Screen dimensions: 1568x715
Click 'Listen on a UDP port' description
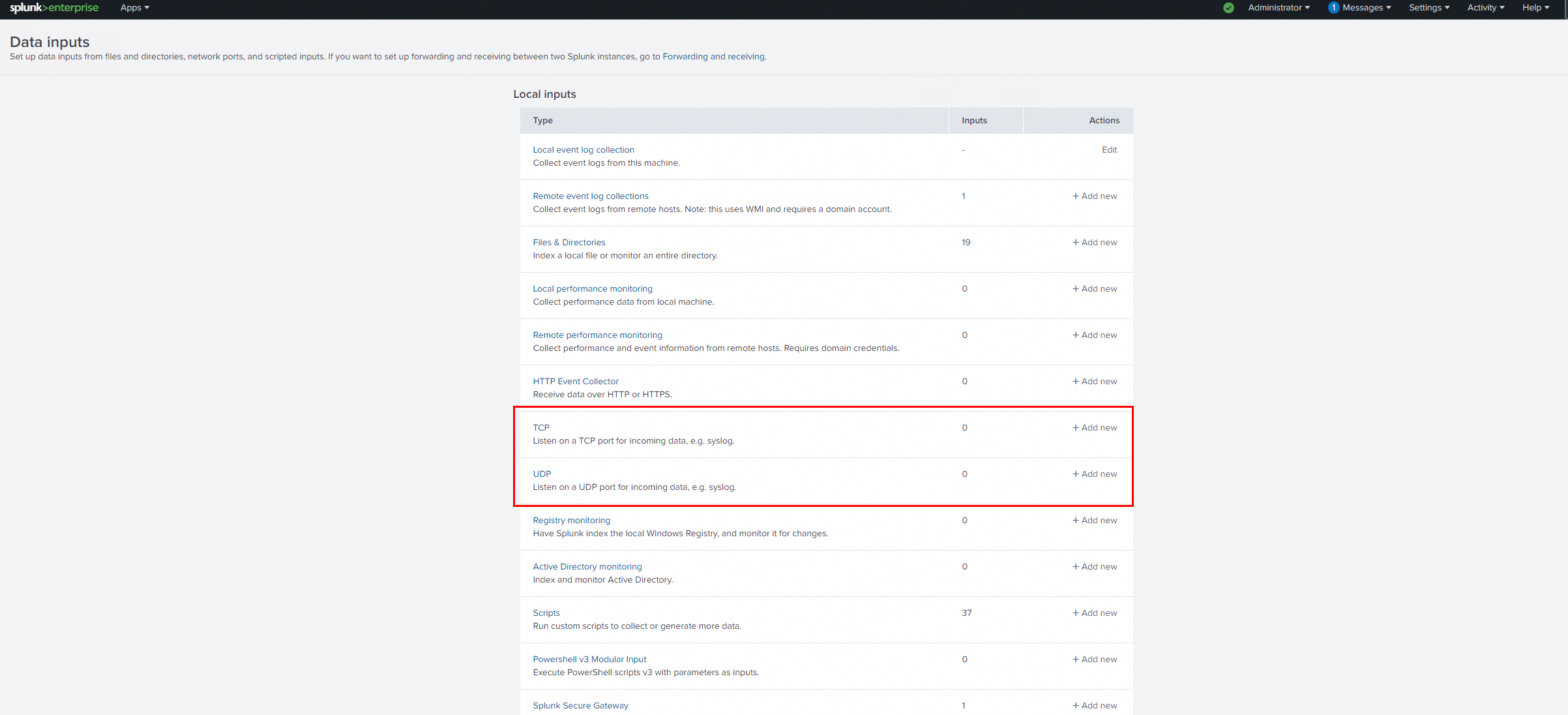[x=634, y=487]
